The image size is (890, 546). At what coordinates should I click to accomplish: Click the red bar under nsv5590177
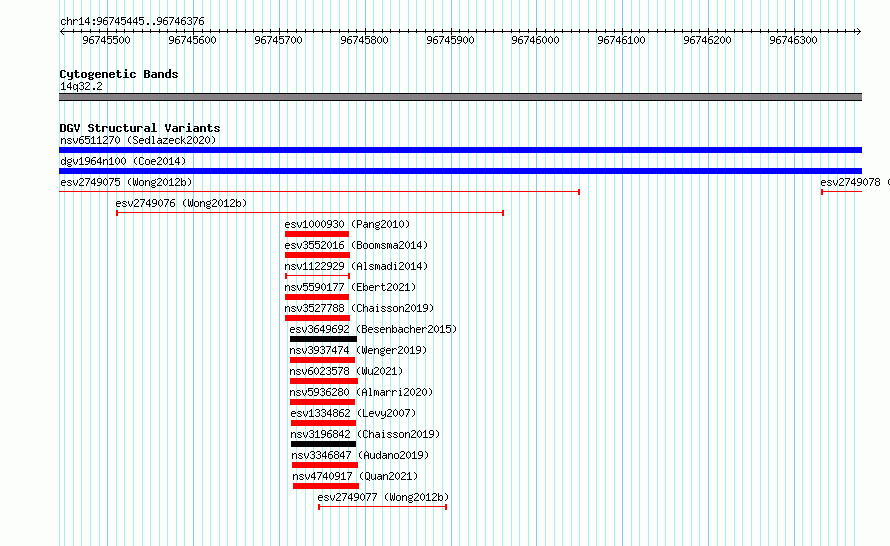(x=317, y=297)
